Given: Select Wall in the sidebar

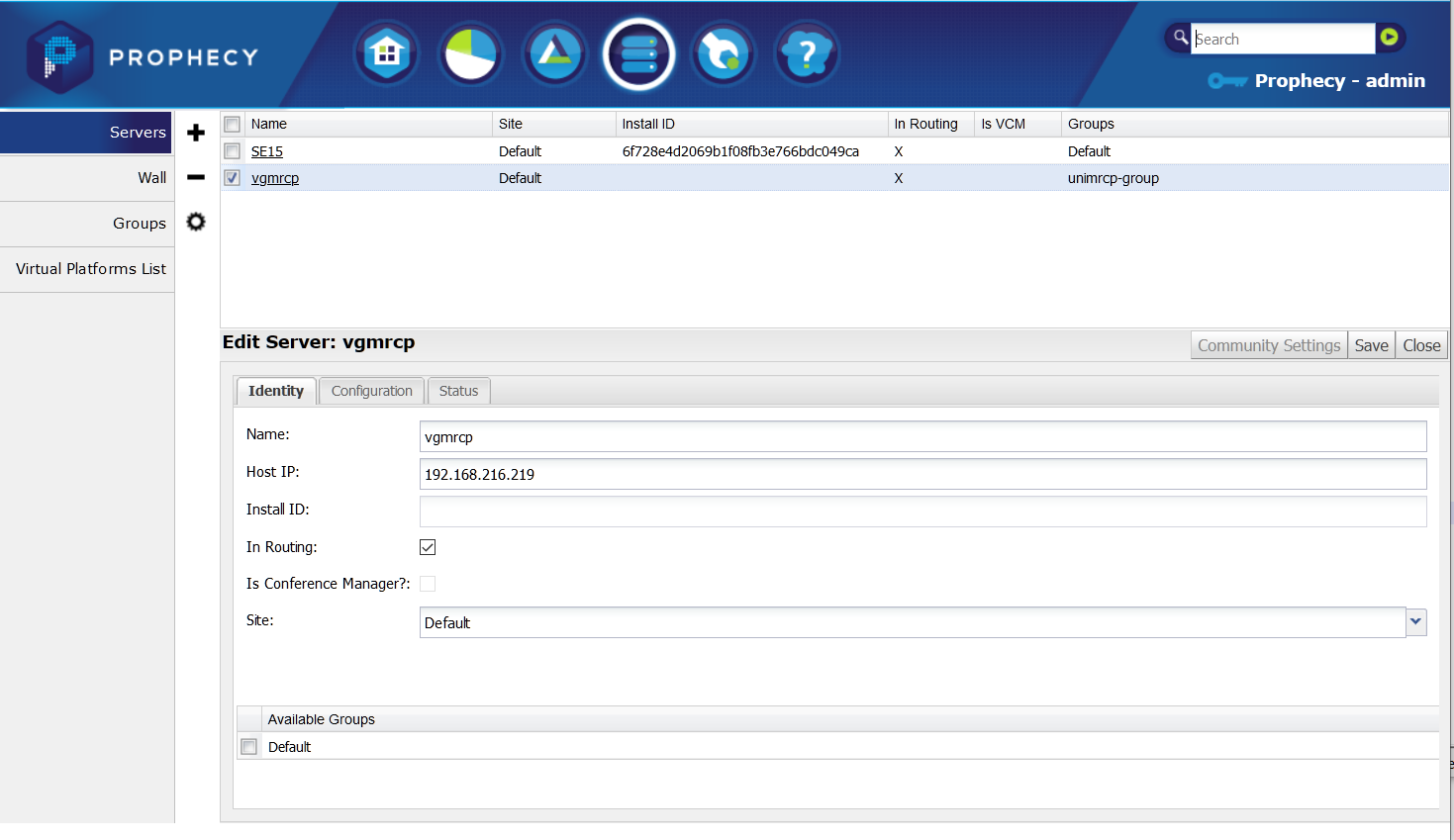Looking at the screenshot, I should tap(87, 178).
